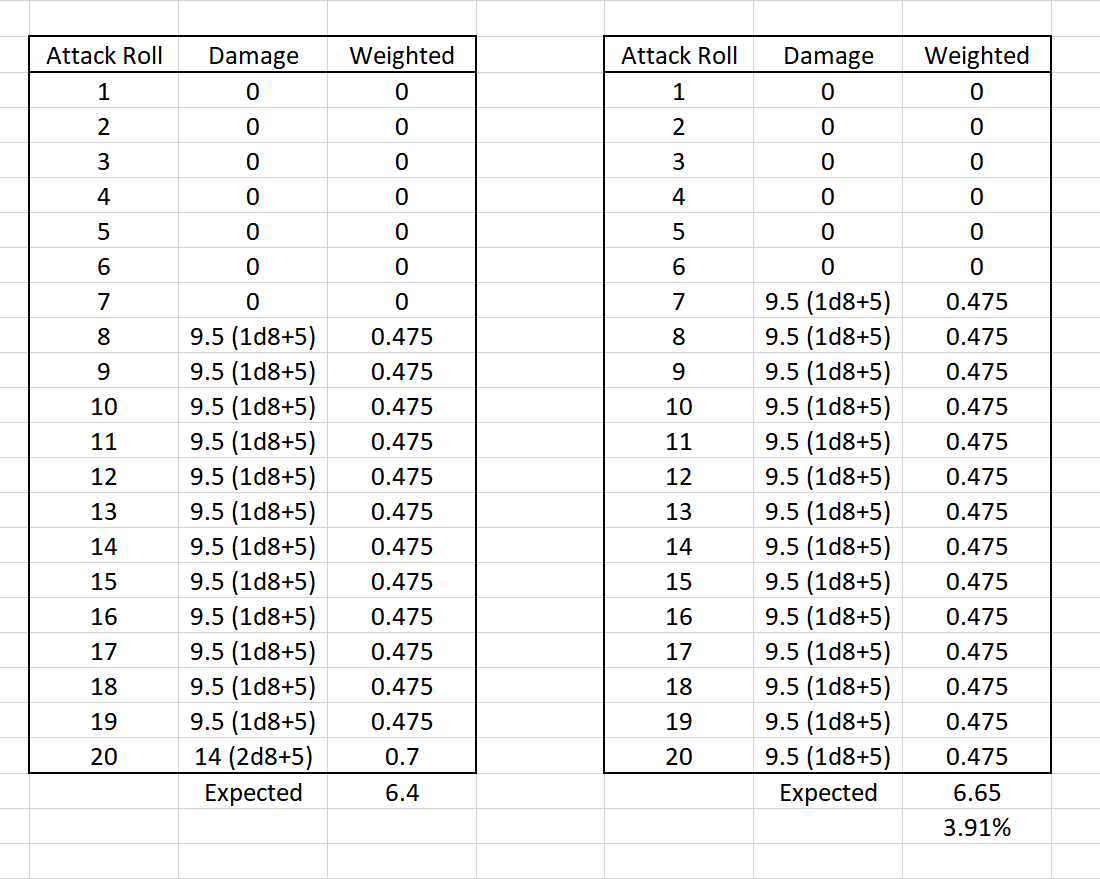Click the 6.4 expected value cell

tap(401, 792)
